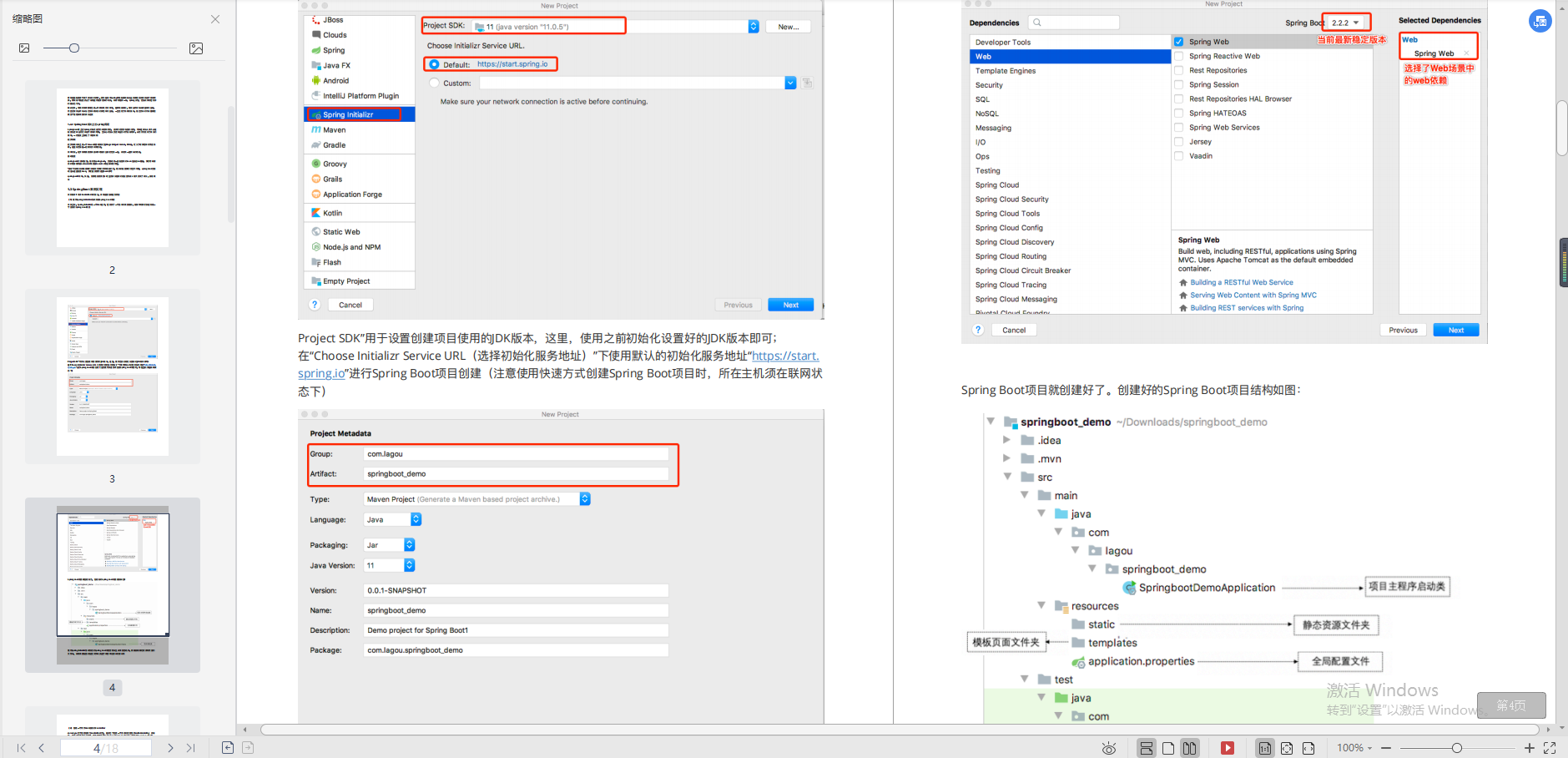Go to the next page
Screen dimensions: 1568x758
click(170, 748)
